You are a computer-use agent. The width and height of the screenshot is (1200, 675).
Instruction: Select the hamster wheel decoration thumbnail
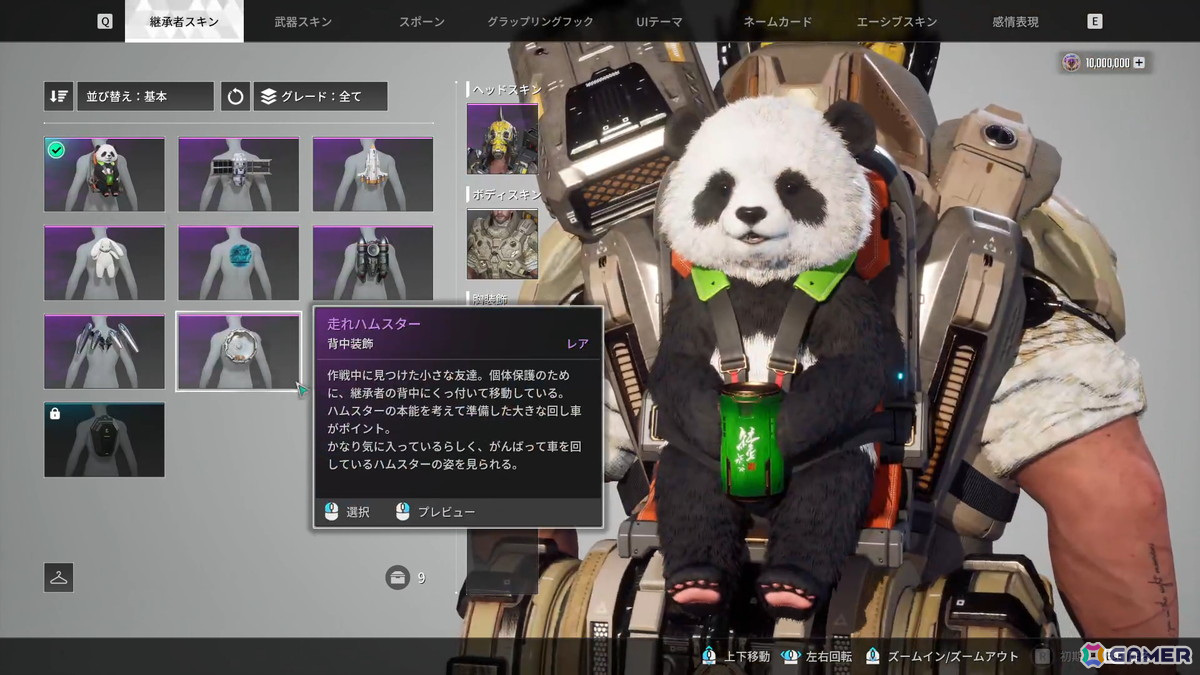pyautogui.click(x=238, y=351)
